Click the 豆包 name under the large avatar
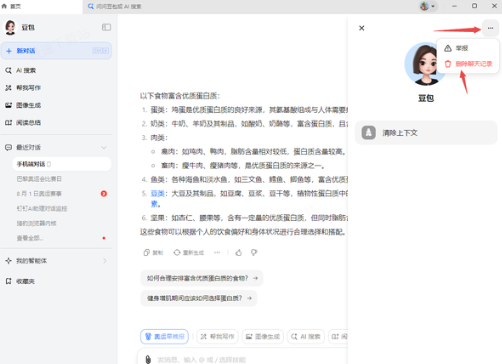 click(426, 98)
